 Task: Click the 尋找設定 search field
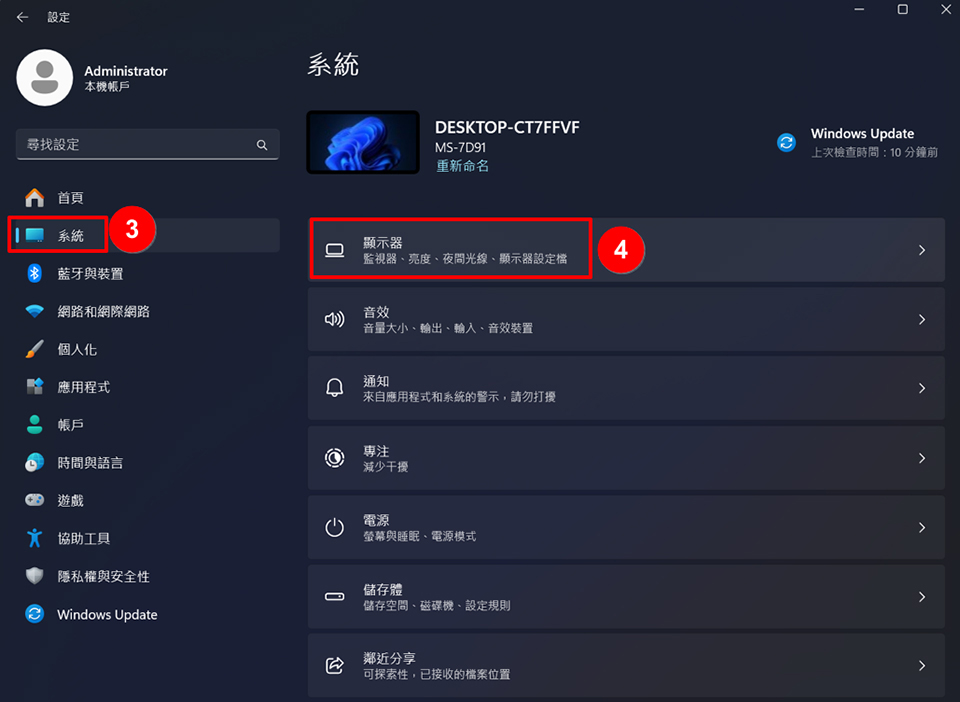point(148,144)
